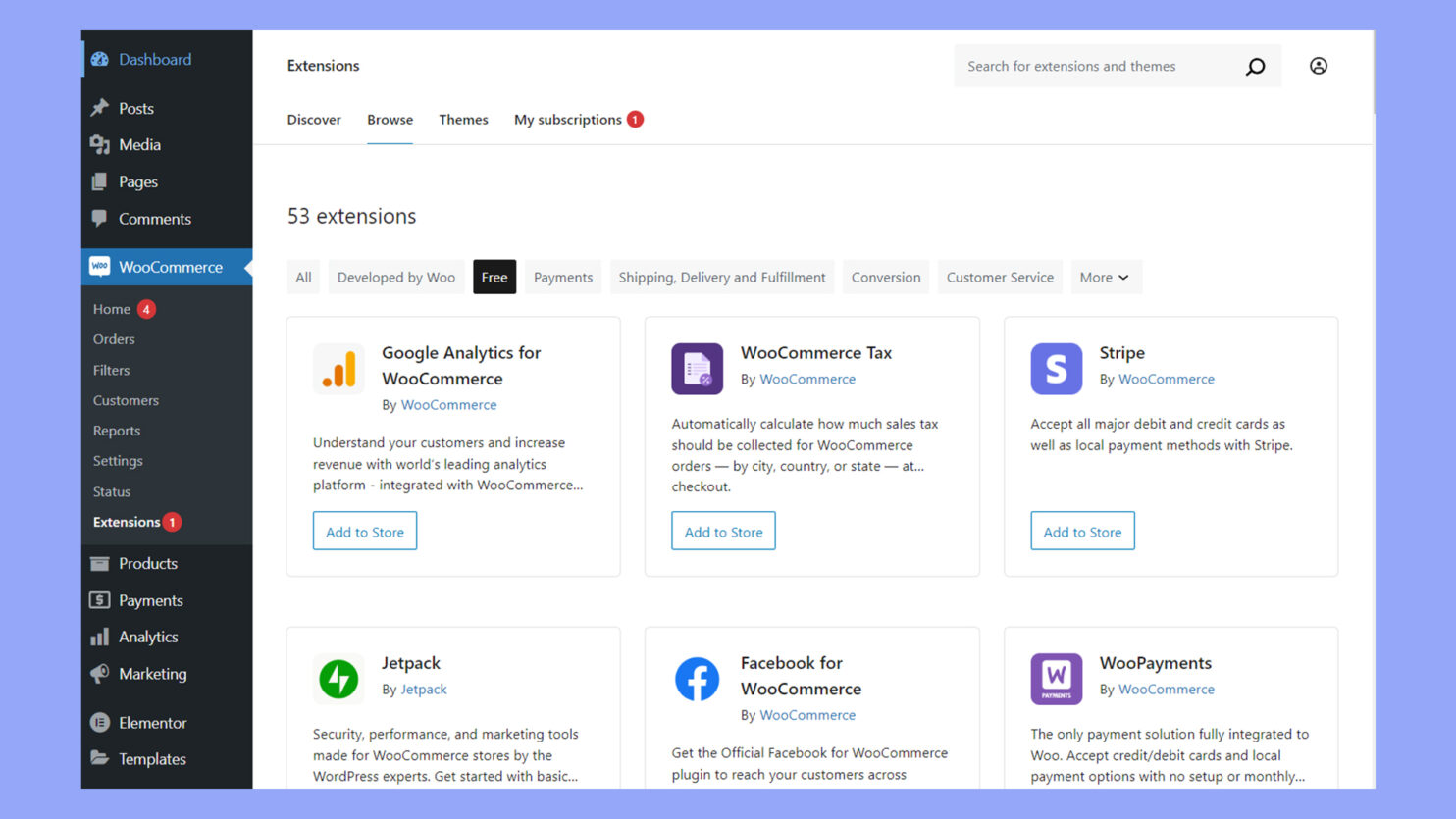Toggle the Payments category filter
1456x819 pixels.
tap(562, 277)
